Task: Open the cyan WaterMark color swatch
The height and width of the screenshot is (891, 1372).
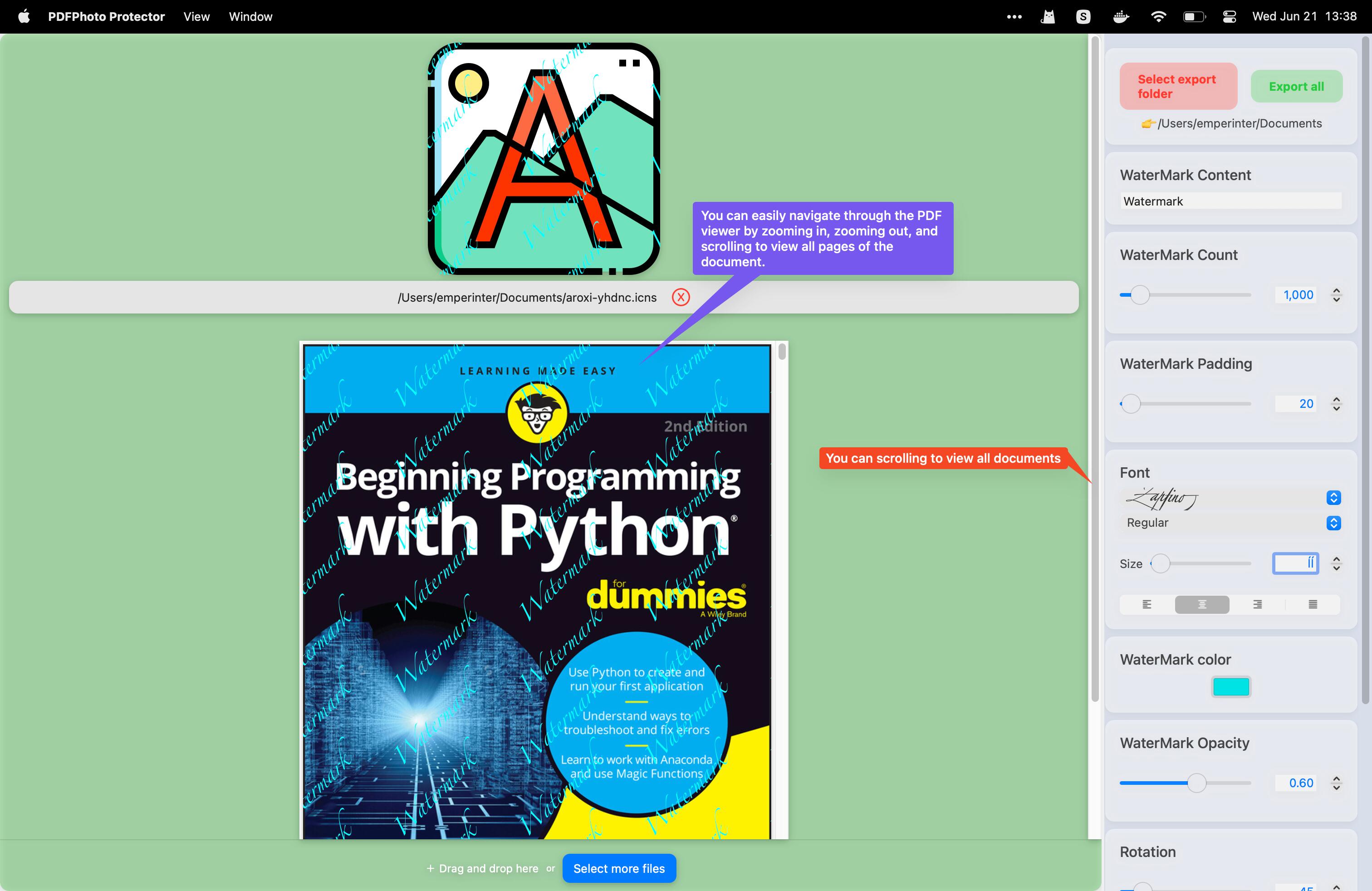Action: (1231, 686)
